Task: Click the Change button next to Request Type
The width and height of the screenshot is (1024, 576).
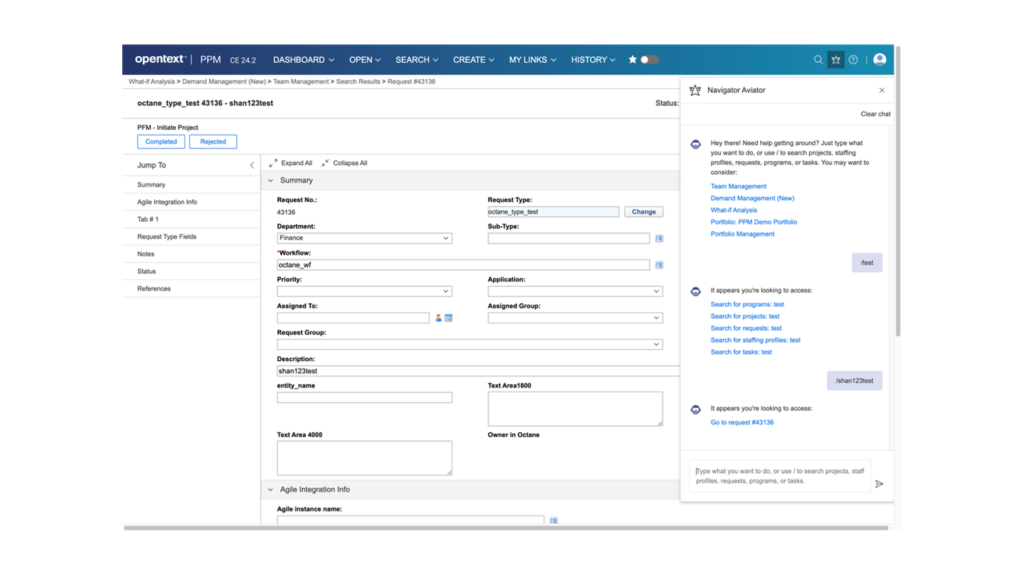Action: pyautogui.click(x=644, y=211)
